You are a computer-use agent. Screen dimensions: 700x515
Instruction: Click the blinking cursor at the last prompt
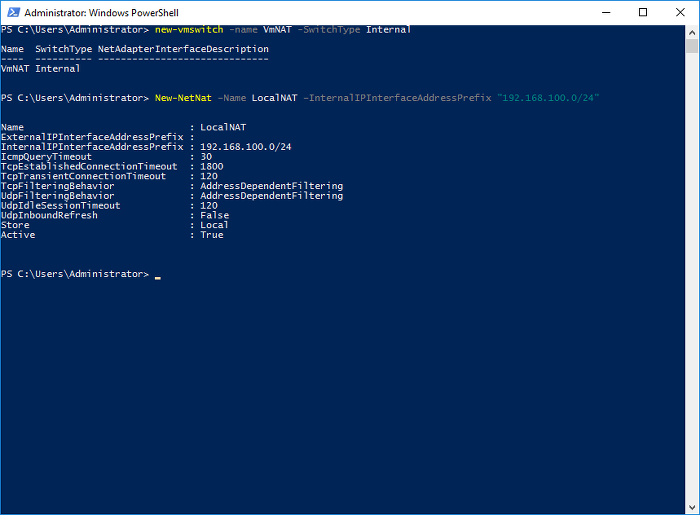(158, 277)
